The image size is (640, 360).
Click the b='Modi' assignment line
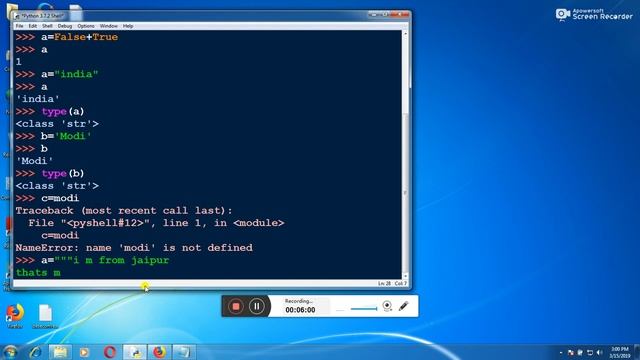(x=53, y=136)
